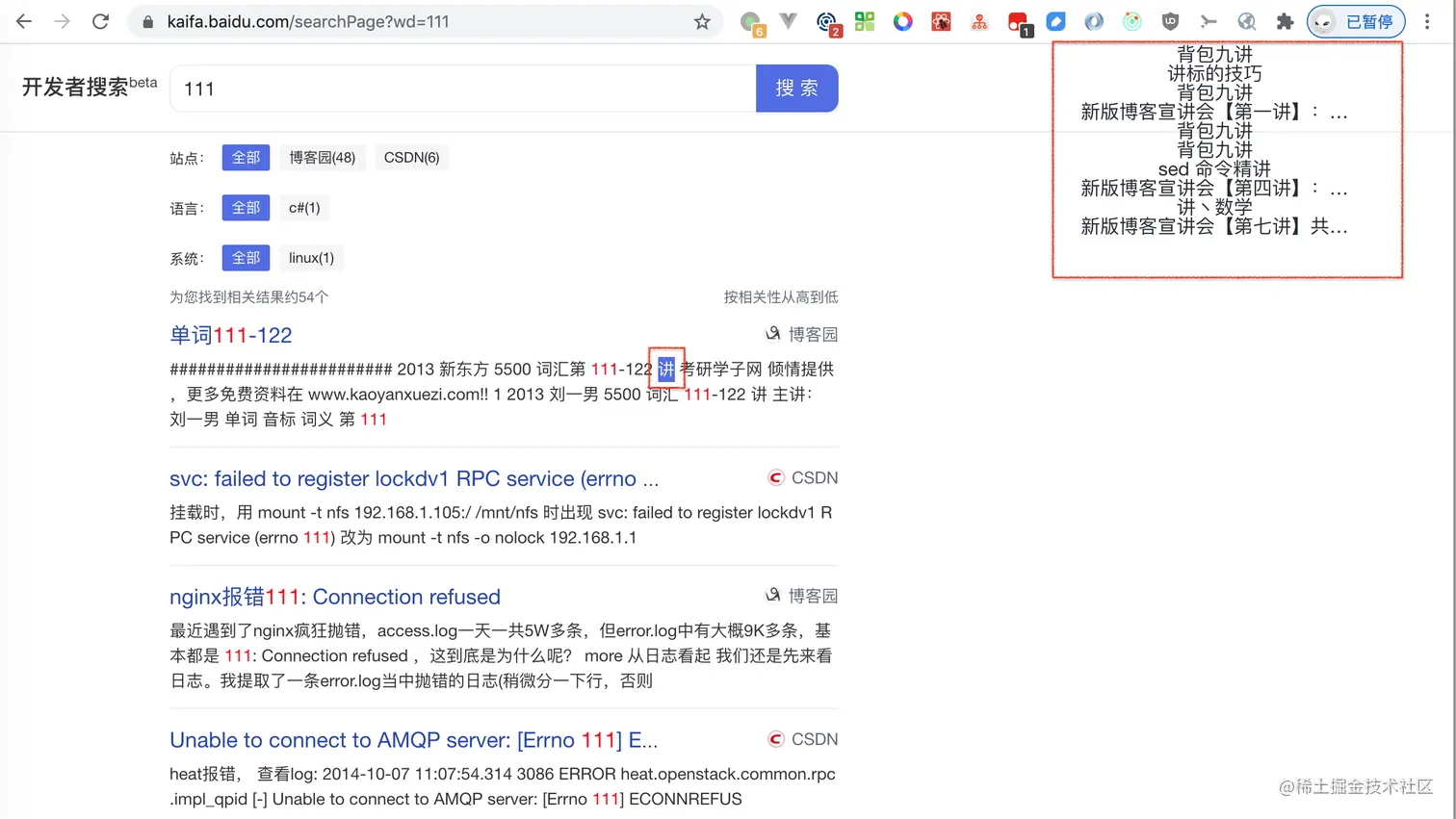
Task: Filter results by language c#(1)
Action: (x=304, y=208)
